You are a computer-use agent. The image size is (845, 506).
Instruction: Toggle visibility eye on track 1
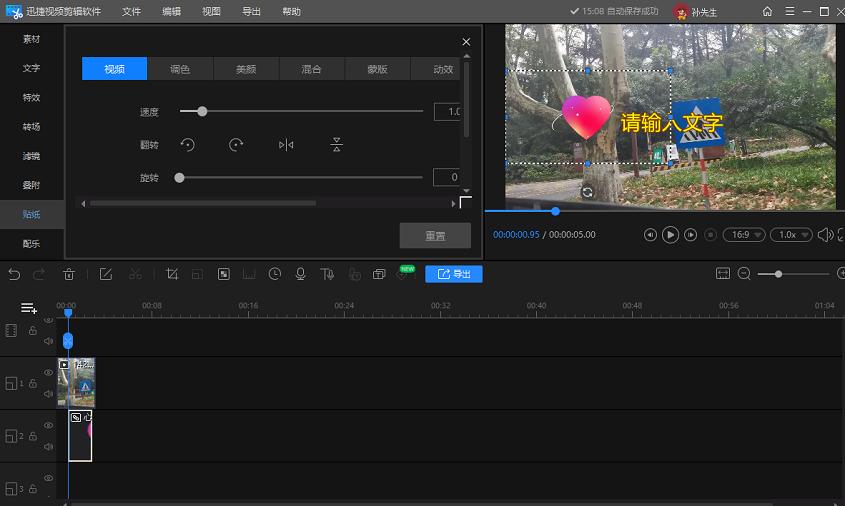(x=48, y=373)
